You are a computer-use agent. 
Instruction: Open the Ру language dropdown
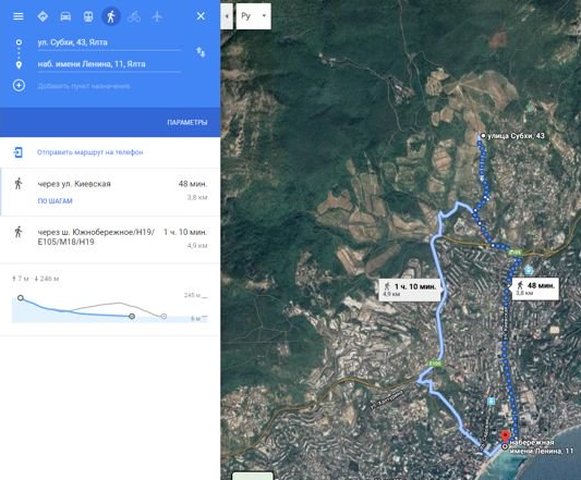click(253, 16)
